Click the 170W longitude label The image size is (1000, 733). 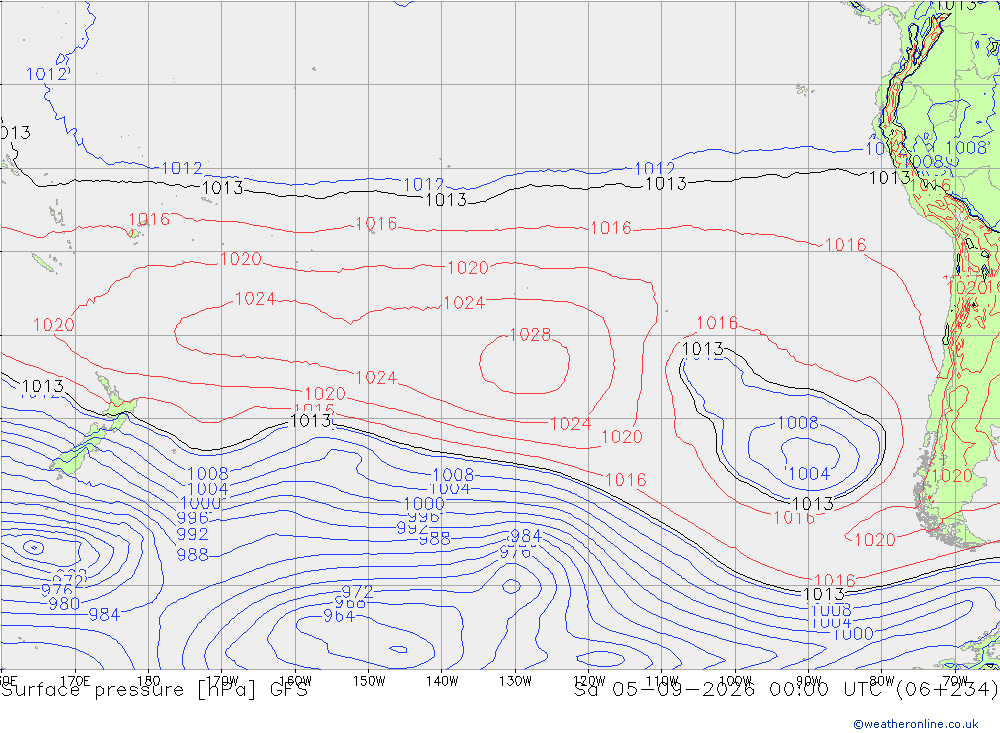pos(221,681)
